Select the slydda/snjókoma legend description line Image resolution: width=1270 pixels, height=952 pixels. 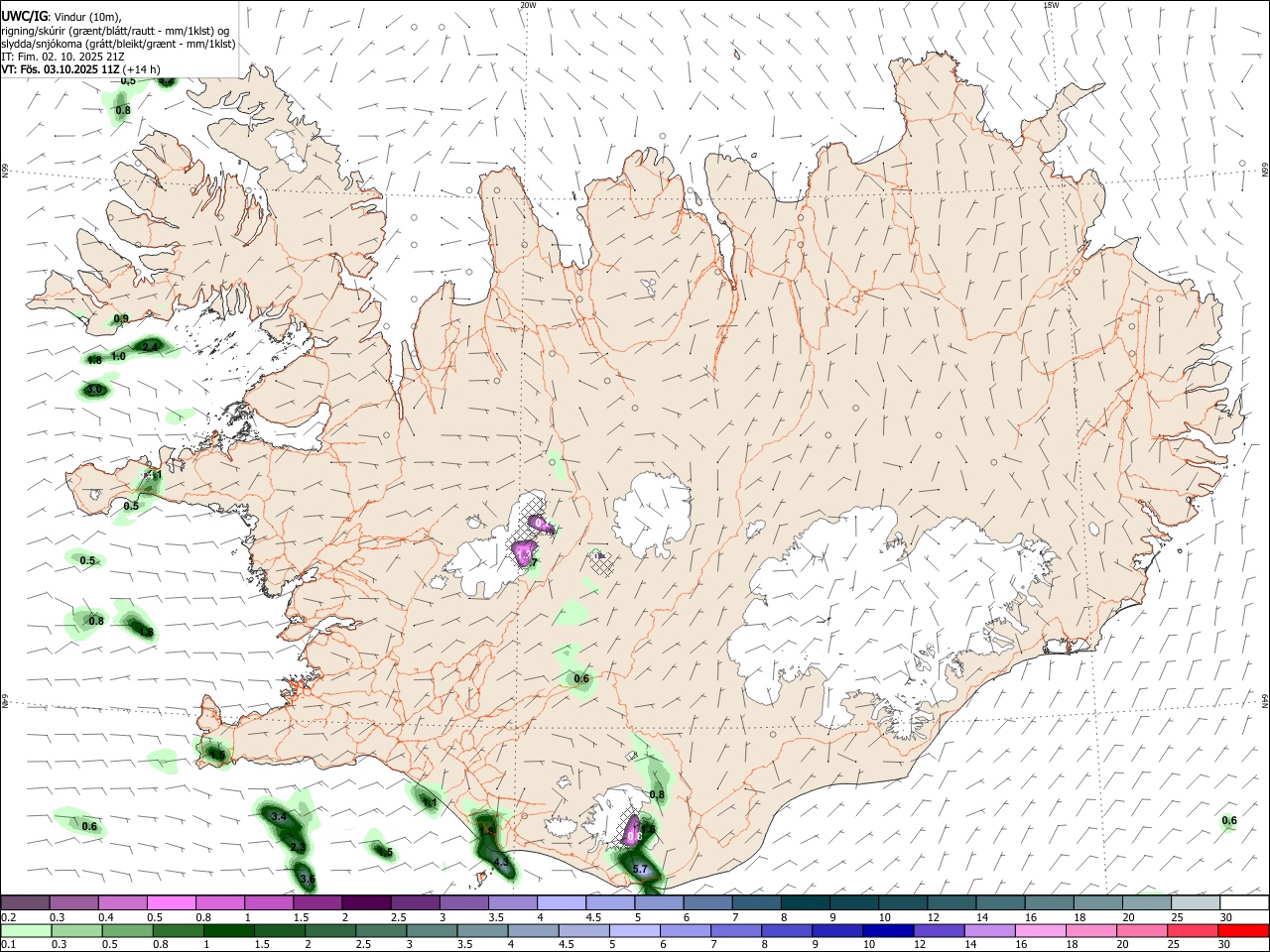tap(118, 44)
